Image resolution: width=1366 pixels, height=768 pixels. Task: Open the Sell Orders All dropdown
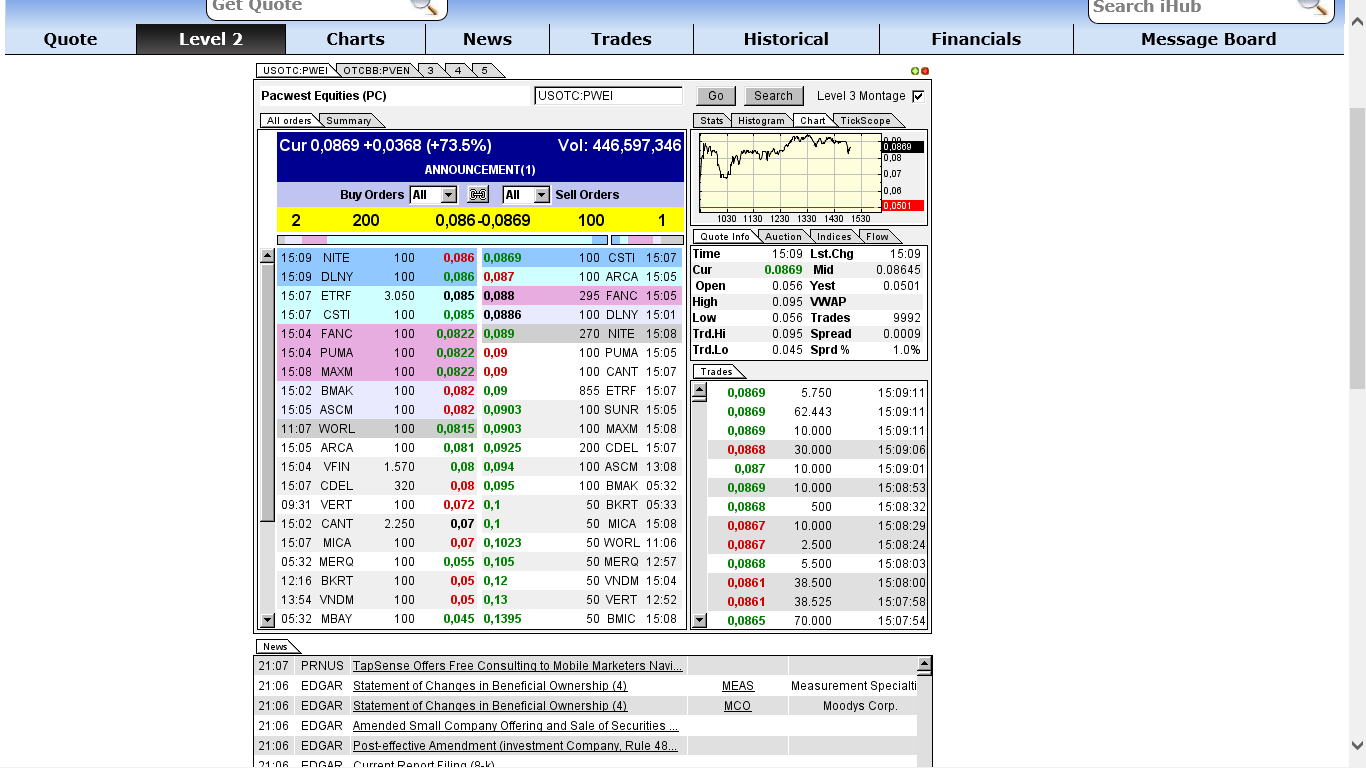526,195
